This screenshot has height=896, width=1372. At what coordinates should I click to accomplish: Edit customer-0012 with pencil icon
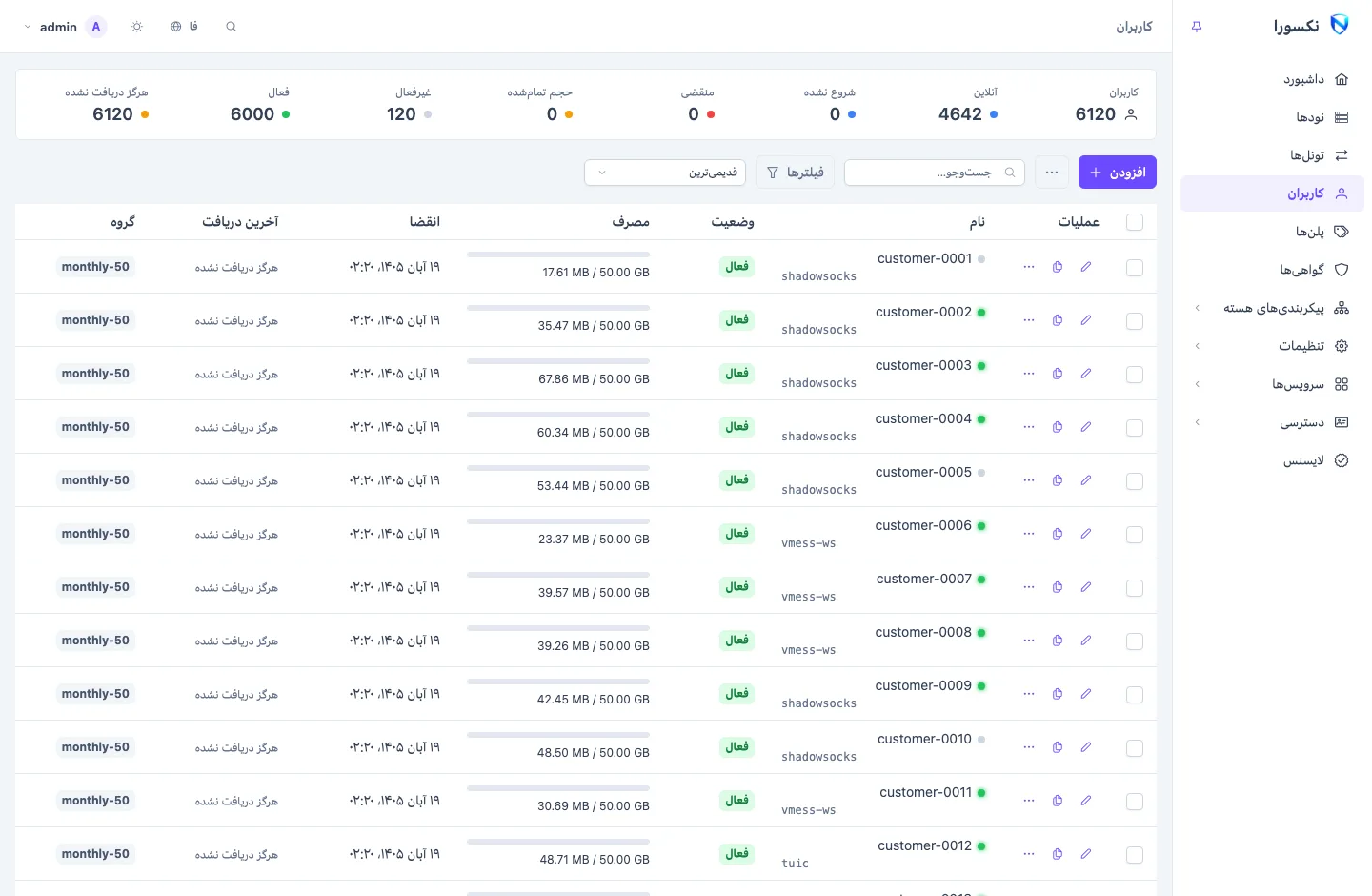click(1086, 854)
